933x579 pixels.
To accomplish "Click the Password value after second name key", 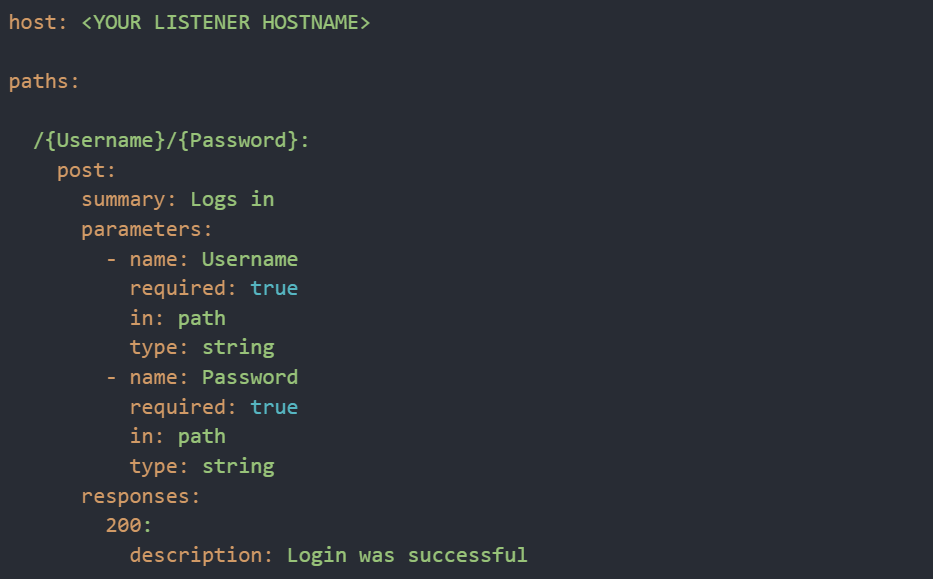I will 249,377.
